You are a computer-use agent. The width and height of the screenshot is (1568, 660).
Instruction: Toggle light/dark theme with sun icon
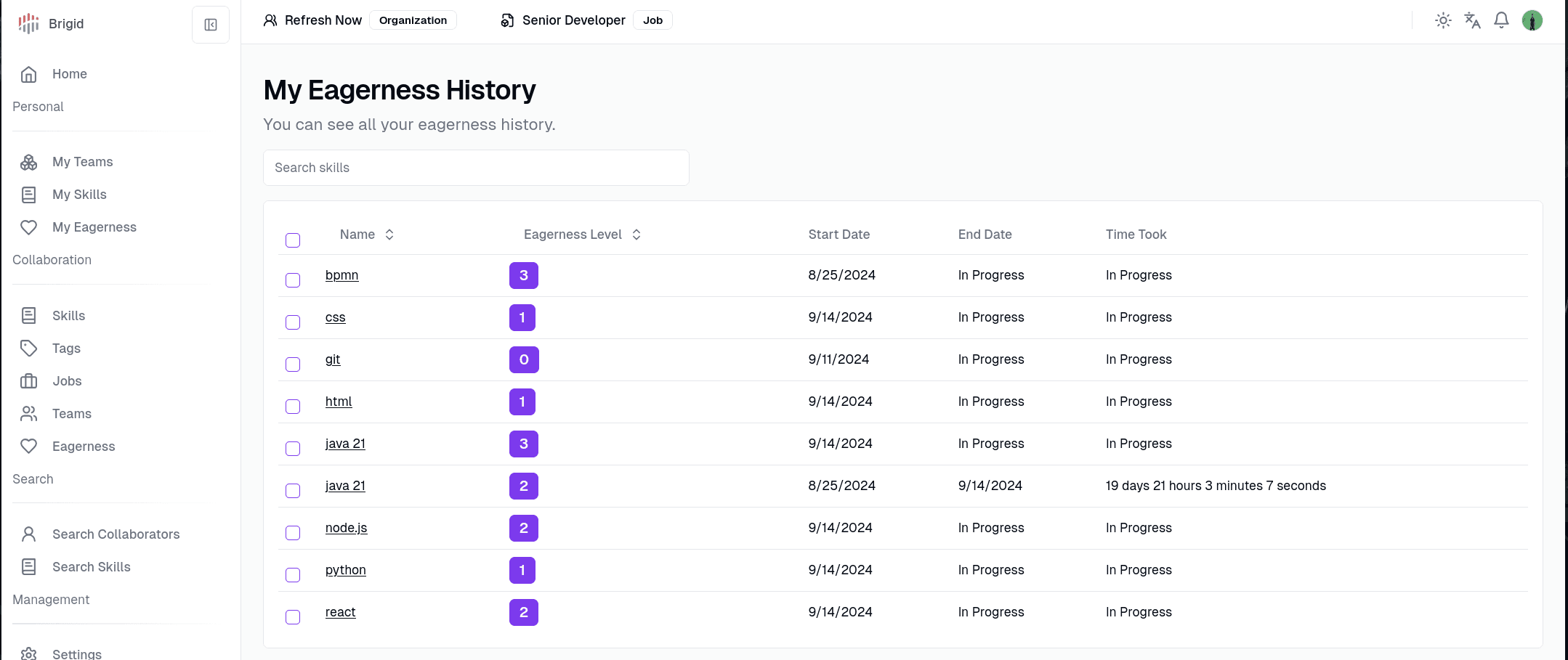[1443, 20]
